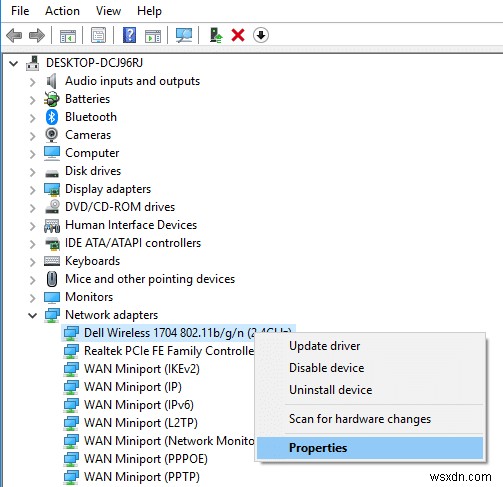This screenshot has height=487, width=503.
Task: Toggle the action pane toolbar icon
Action: point(153,35)
